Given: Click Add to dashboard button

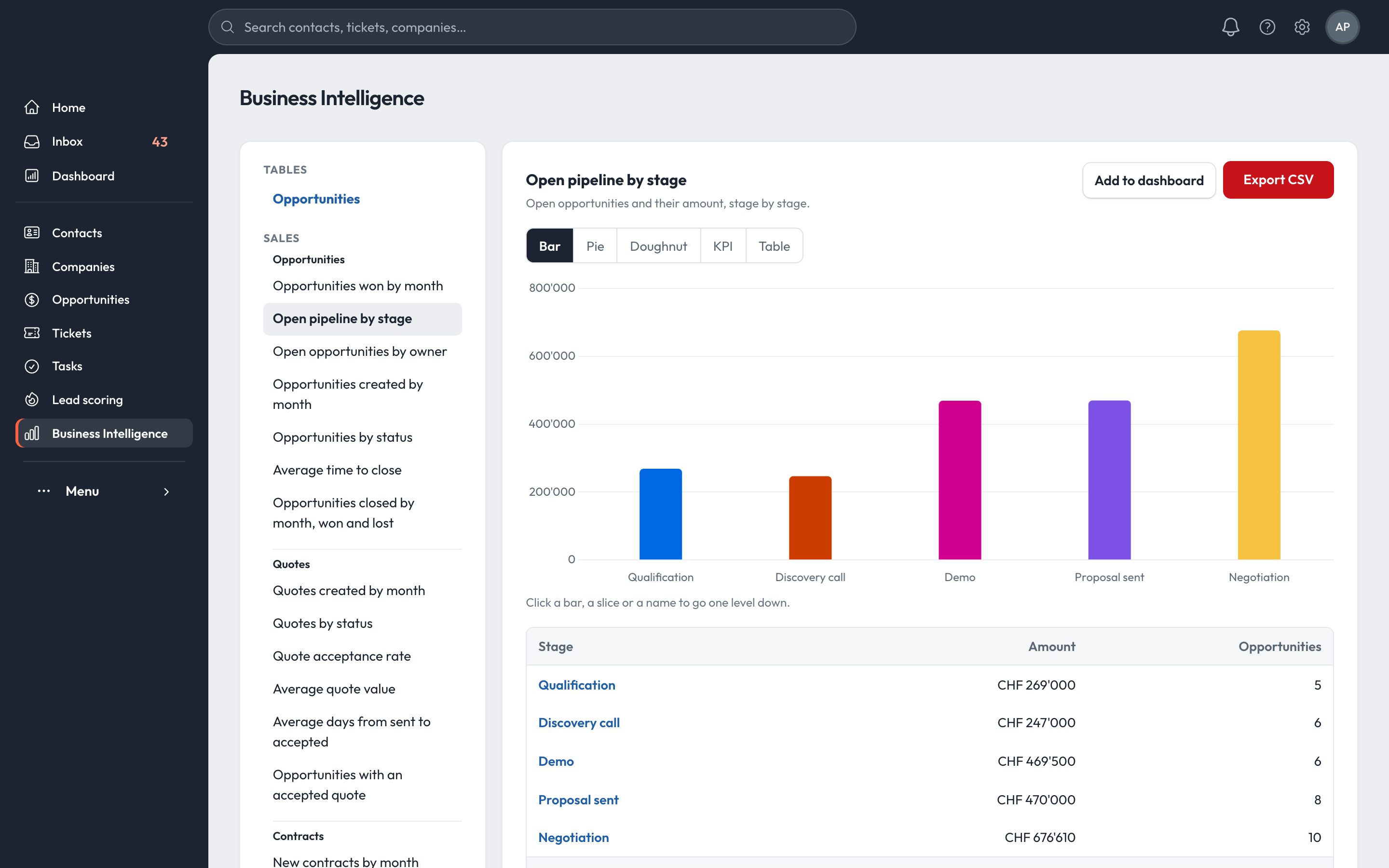Looking at the screenshot, I should click(x=1149, y=180).
